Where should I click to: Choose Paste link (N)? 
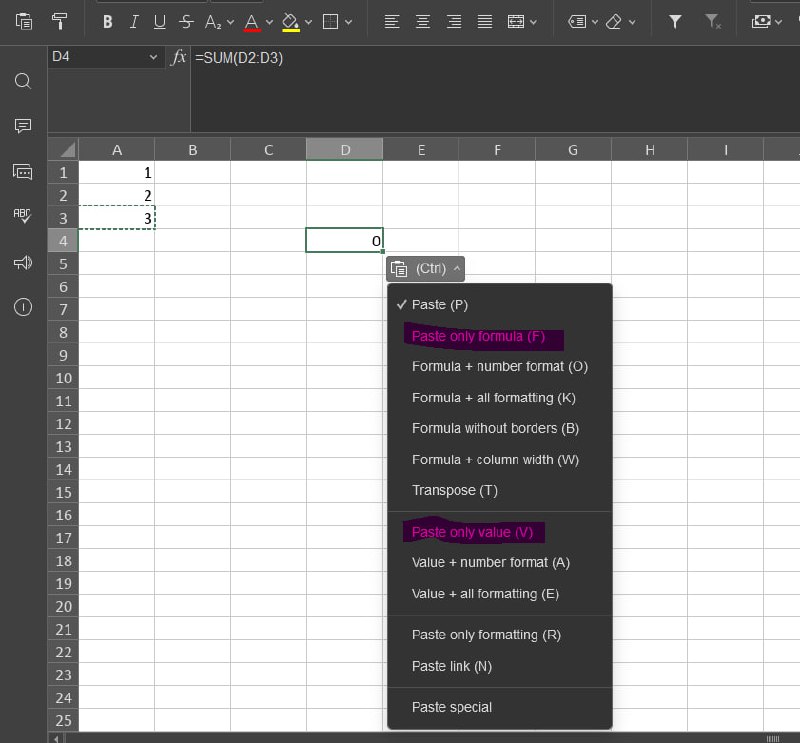499,666
